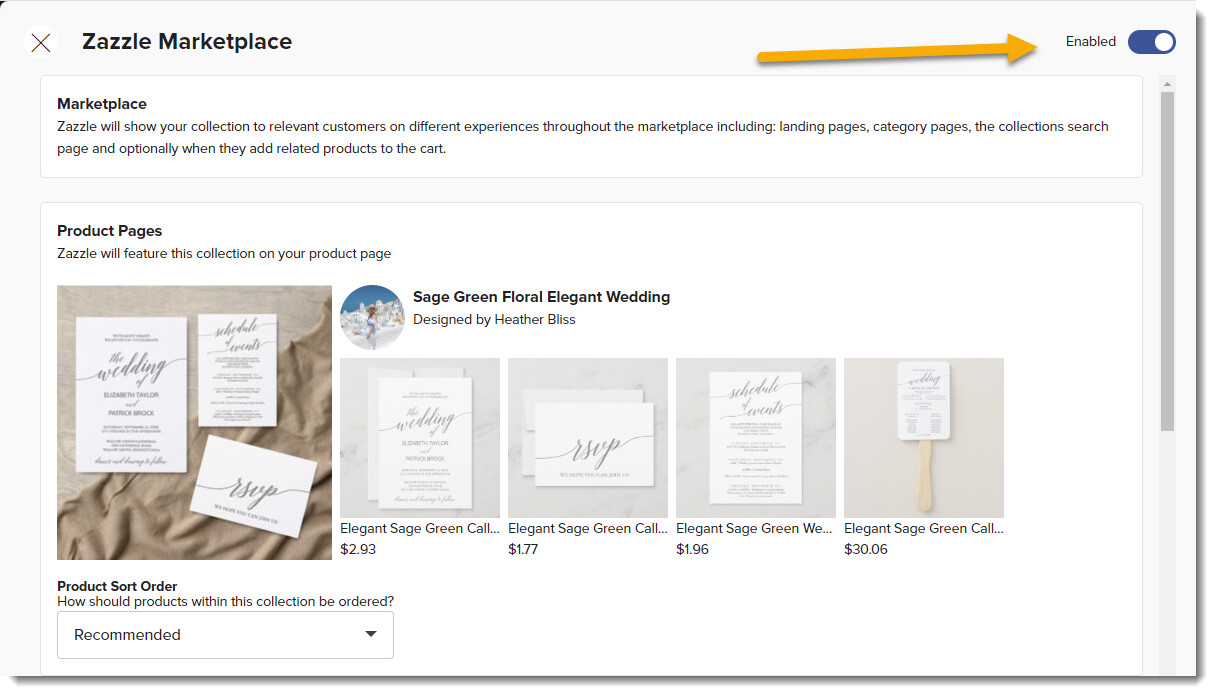Select the $1.96 schedule of events thumbnail
1215x695 pixels.
756,438
